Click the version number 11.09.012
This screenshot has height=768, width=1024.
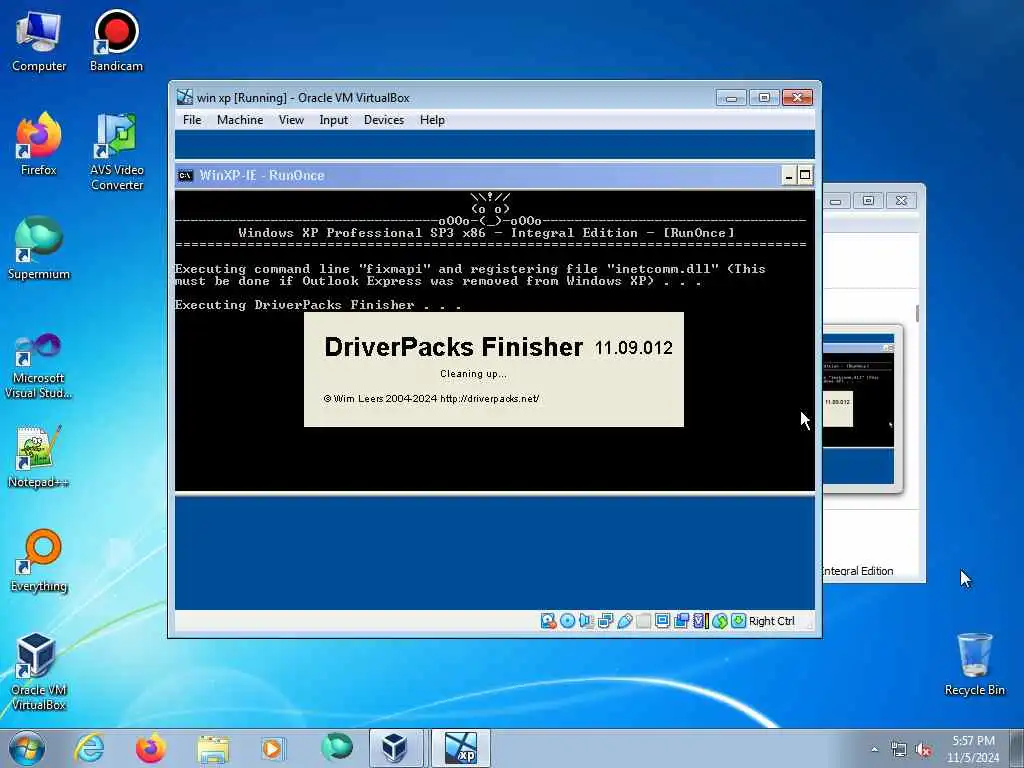[633, 348]
